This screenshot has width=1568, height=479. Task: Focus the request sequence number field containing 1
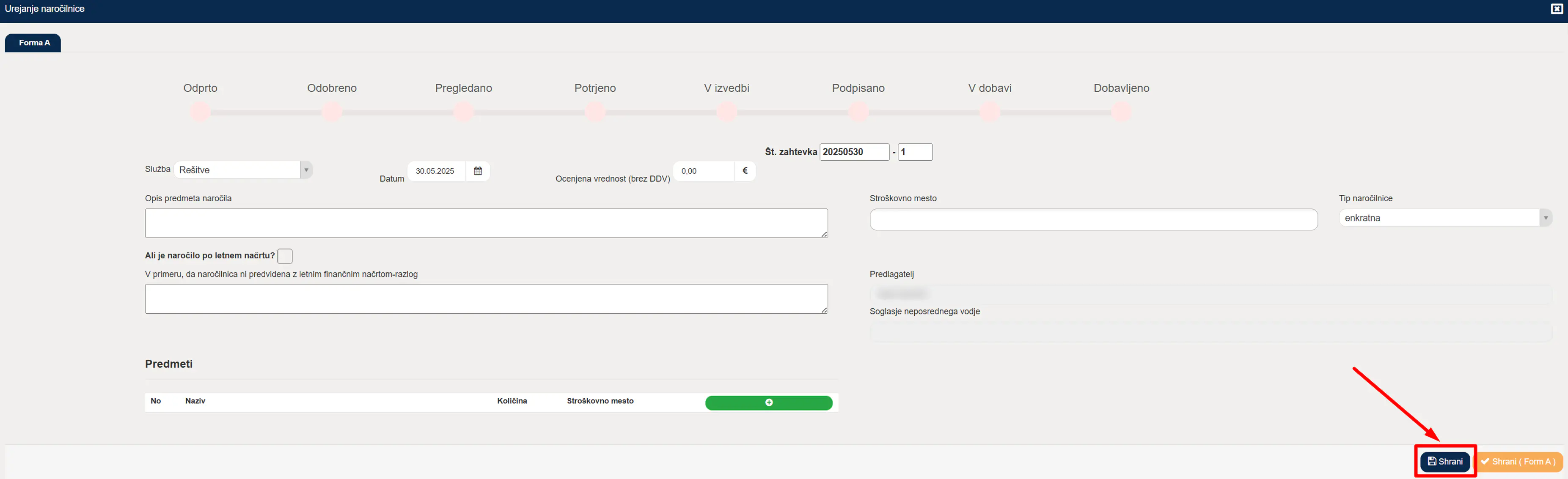(915, 152)
